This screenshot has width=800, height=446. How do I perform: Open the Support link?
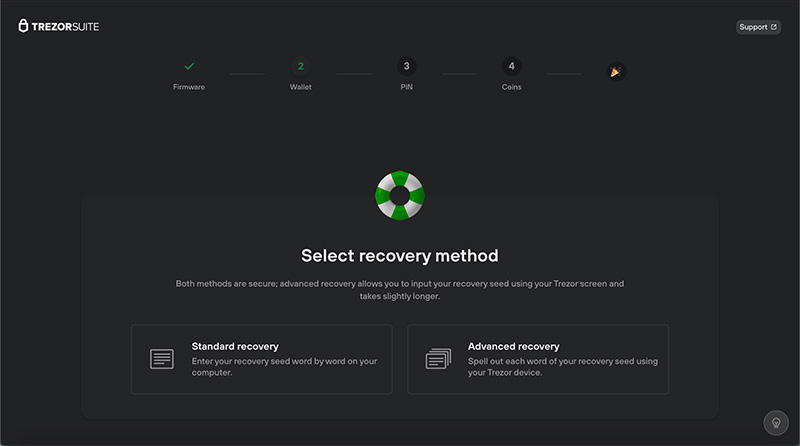[758, 27]
